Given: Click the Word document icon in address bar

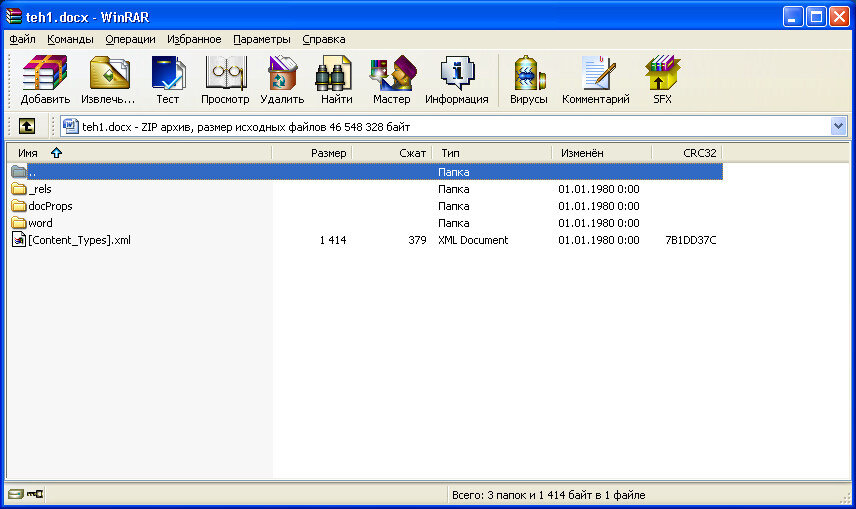Looking at the screenshot, I should tap(70, 126).
